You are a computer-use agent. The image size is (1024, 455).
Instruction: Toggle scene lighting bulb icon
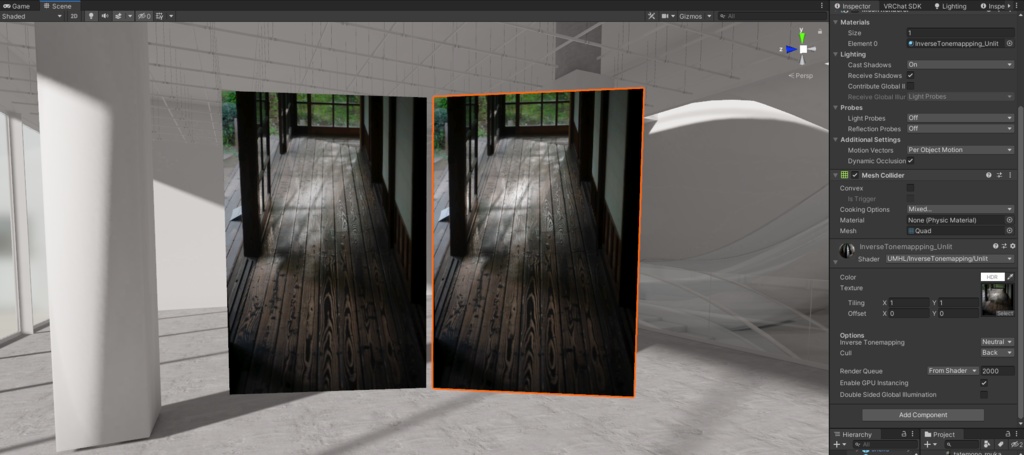point(91,16)
